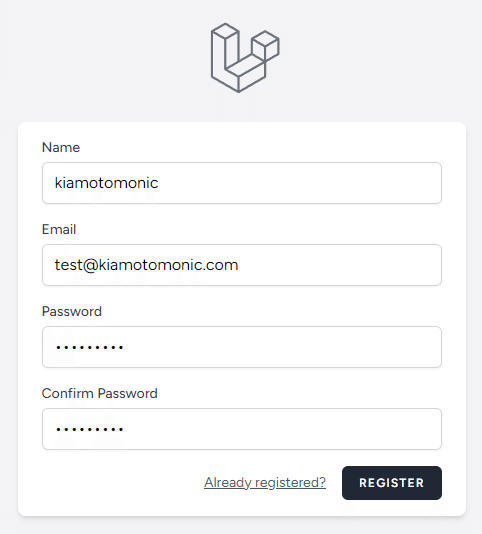Click the Name field label
The image size is (482, 534).
pos(61,147)
